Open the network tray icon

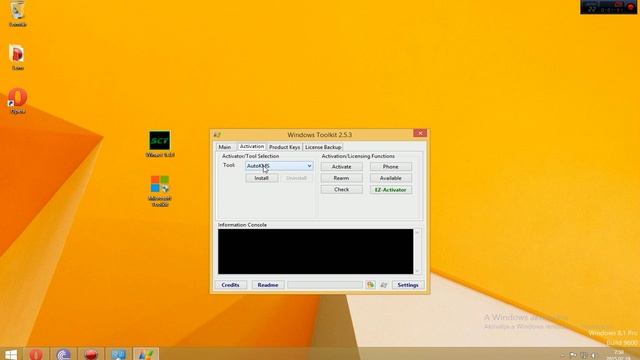coord(584,355)
